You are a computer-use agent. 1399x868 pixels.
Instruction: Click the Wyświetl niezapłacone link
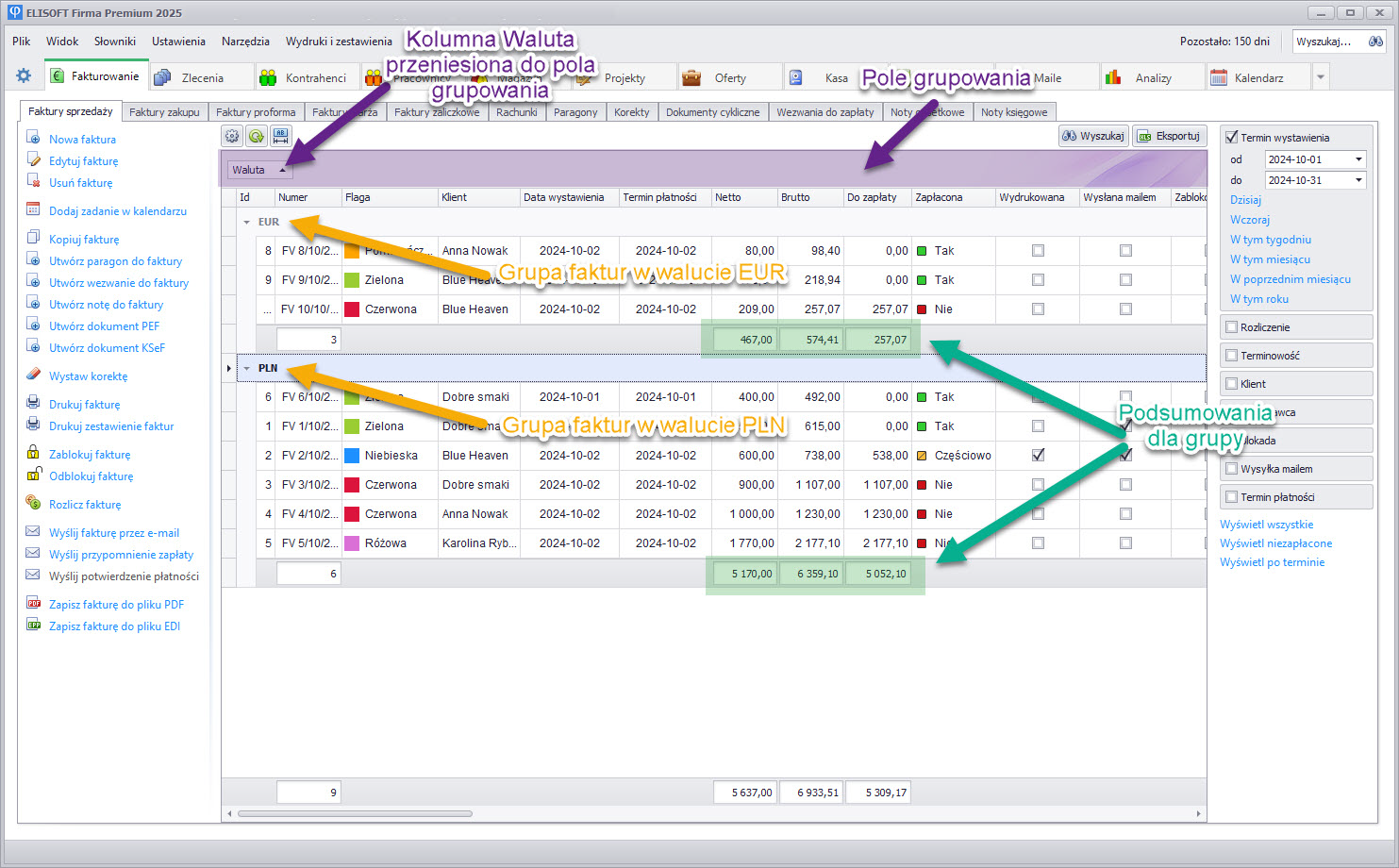(x=1275, y=543)
